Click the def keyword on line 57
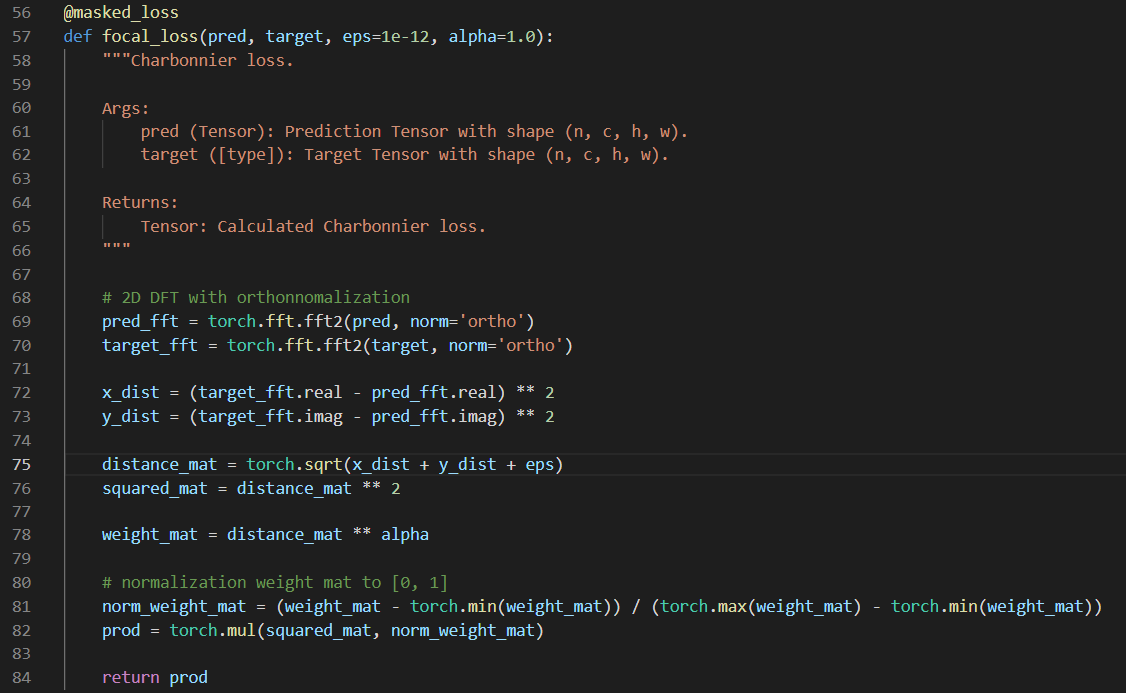Viewport: 1126px width, 693px height. [x=78, y=37]
